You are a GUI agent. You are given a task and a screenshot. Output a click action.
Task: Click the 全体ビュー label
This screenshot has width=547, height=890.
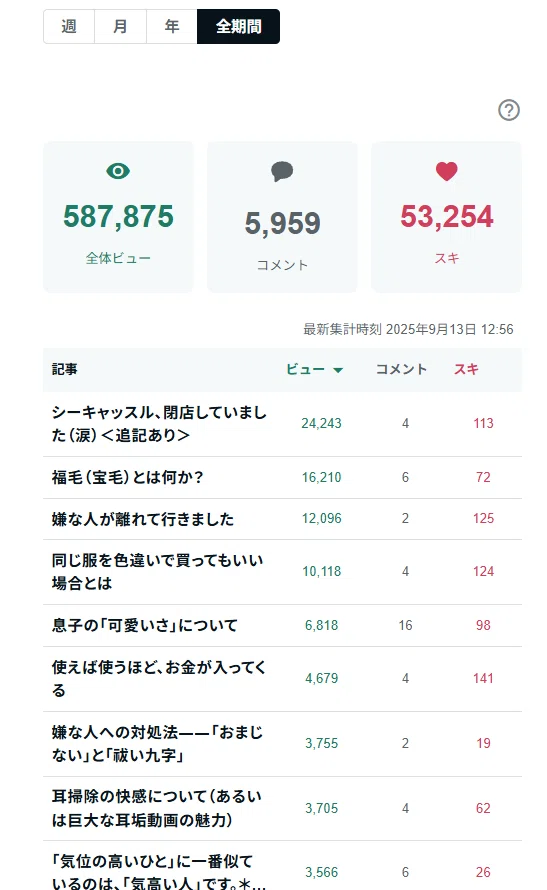pyautogui.click(x=118, y=258)
